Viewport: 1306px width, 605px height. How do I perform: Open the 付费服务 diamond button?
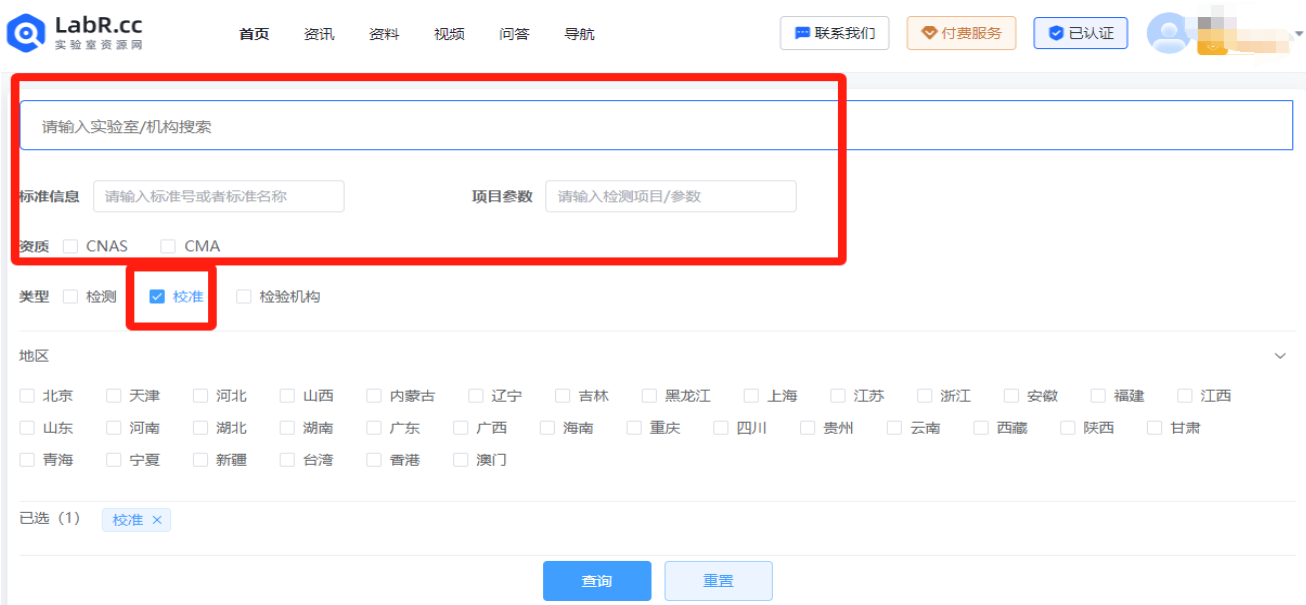[961, 33]
